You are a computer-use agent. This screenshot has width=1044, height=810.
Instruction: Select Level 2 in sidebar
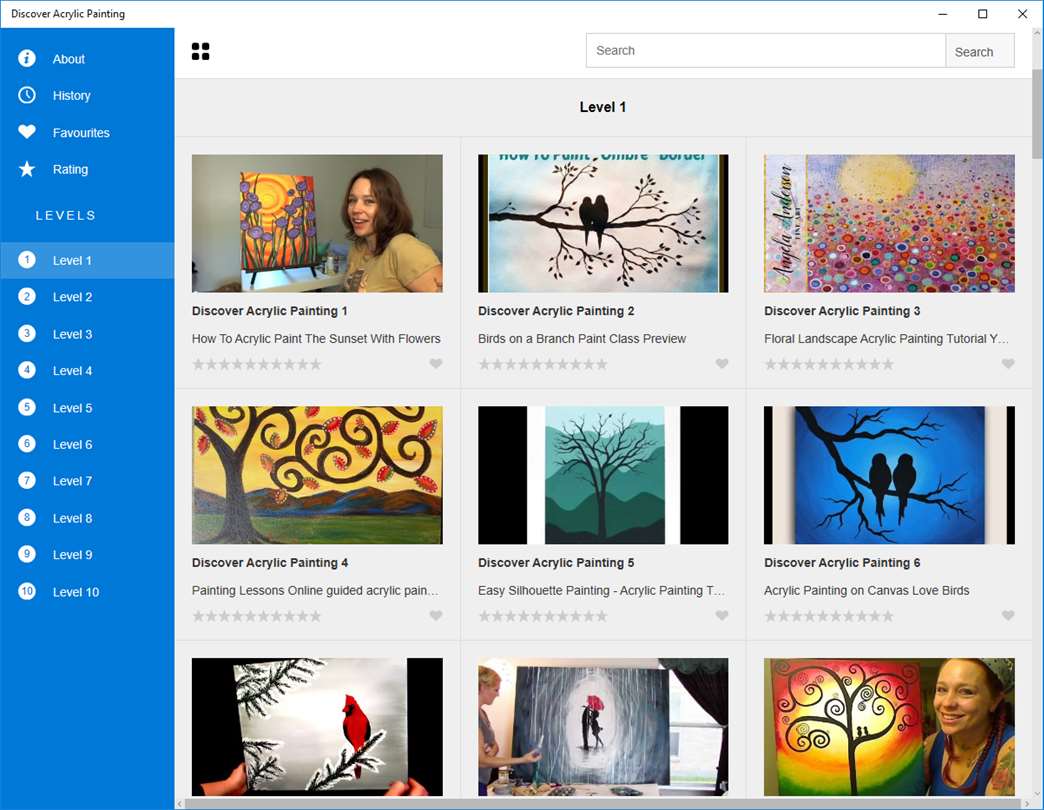pyautogui.click(x=87, y=297)
